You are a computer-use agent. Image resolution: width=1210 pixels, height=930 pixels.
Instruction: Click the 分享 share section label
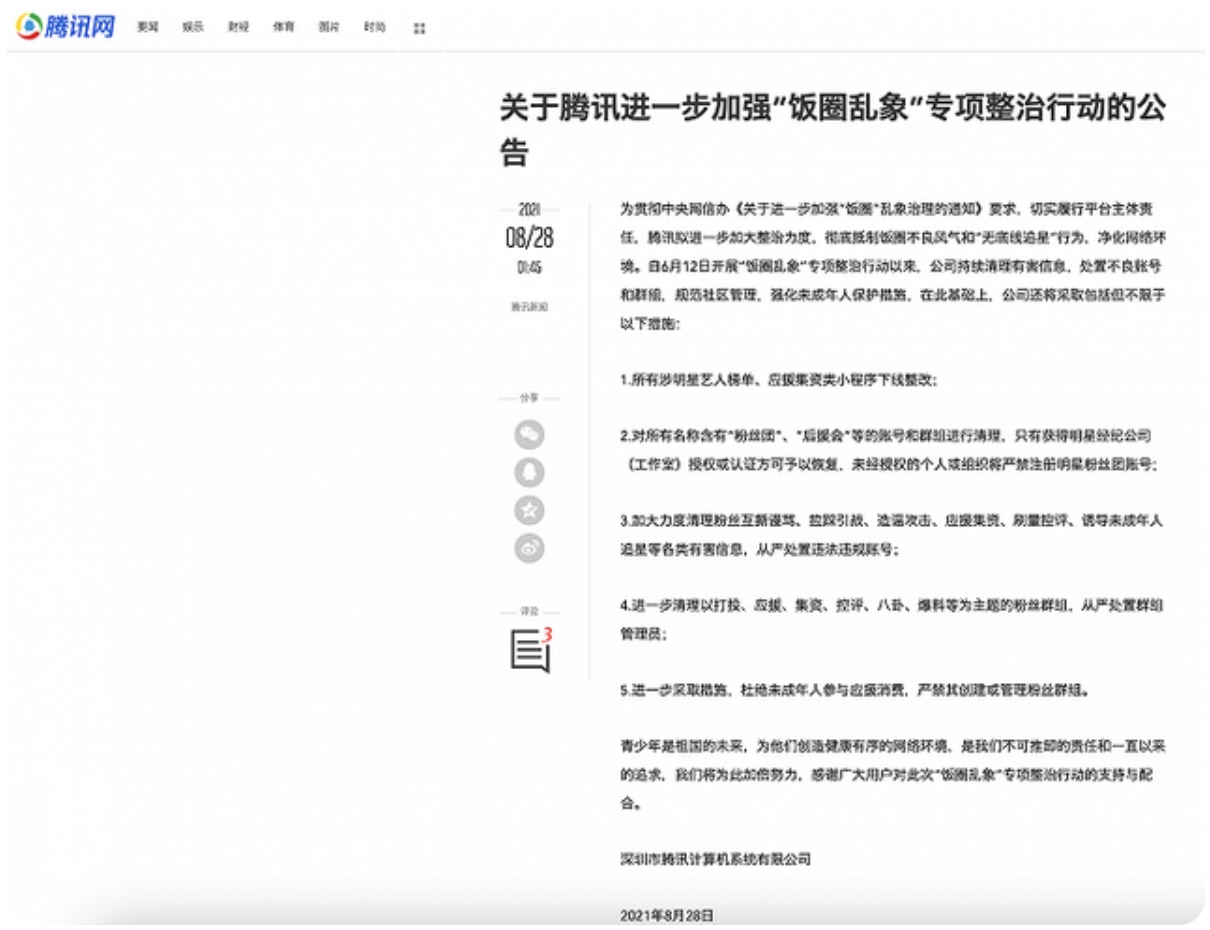tap(529, 398)
